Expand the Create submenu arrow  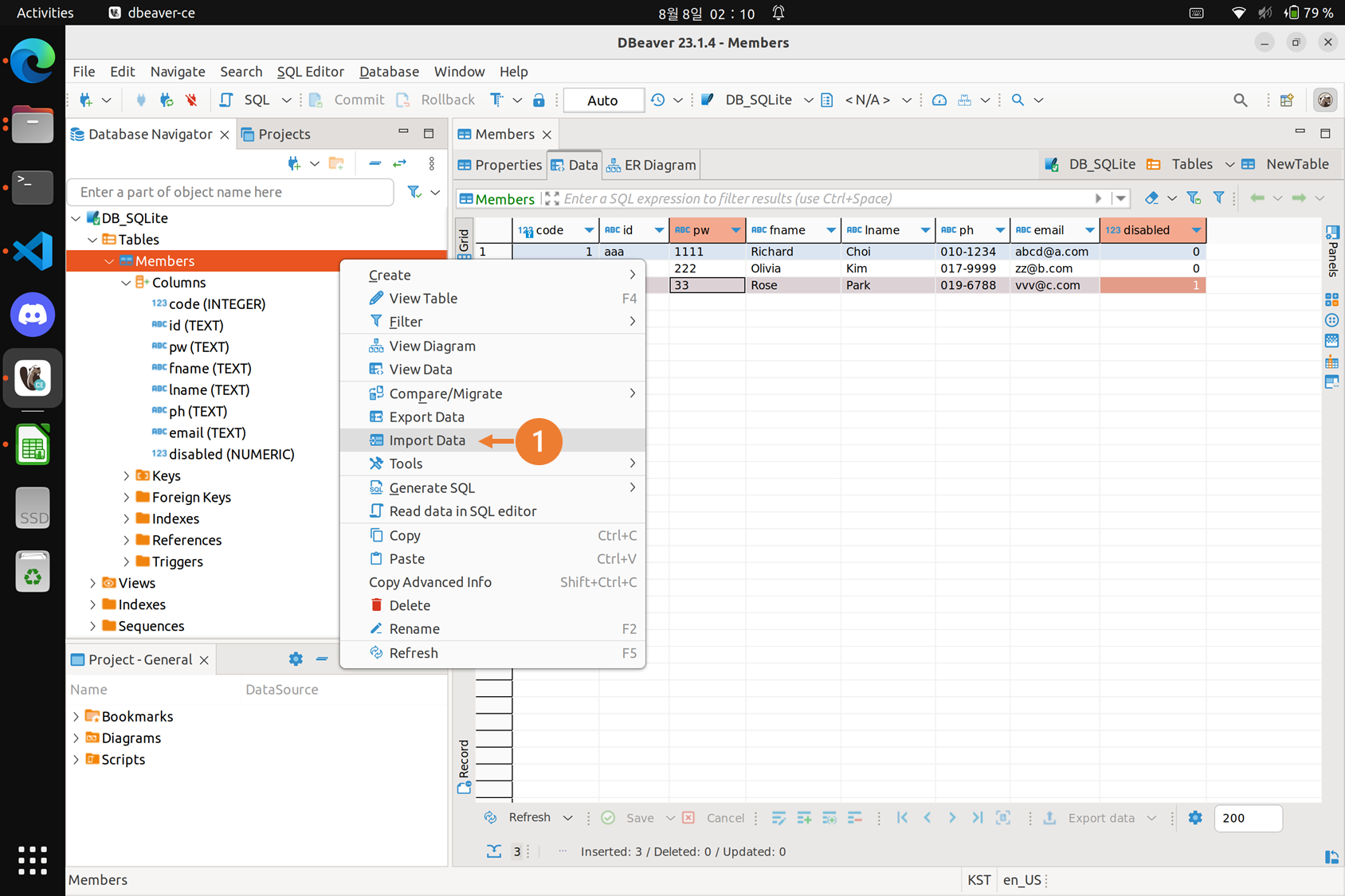coord(633,275)
